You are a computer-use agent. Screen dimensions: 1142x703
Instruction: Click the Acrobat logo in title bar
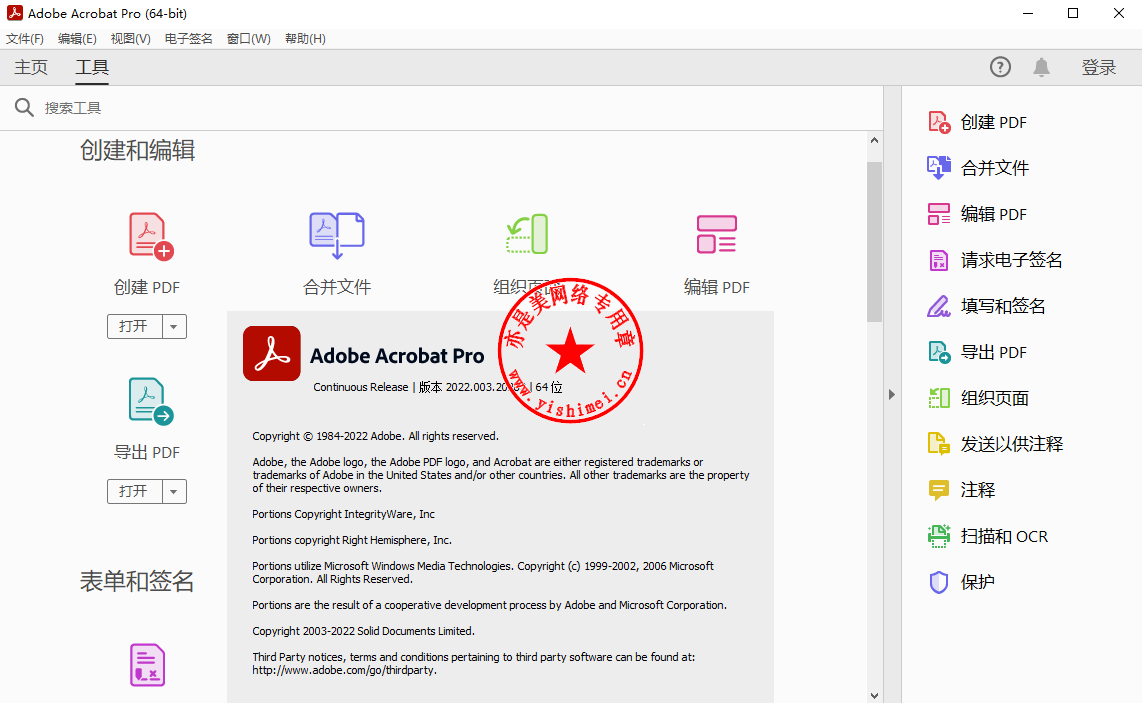[15, 13]
